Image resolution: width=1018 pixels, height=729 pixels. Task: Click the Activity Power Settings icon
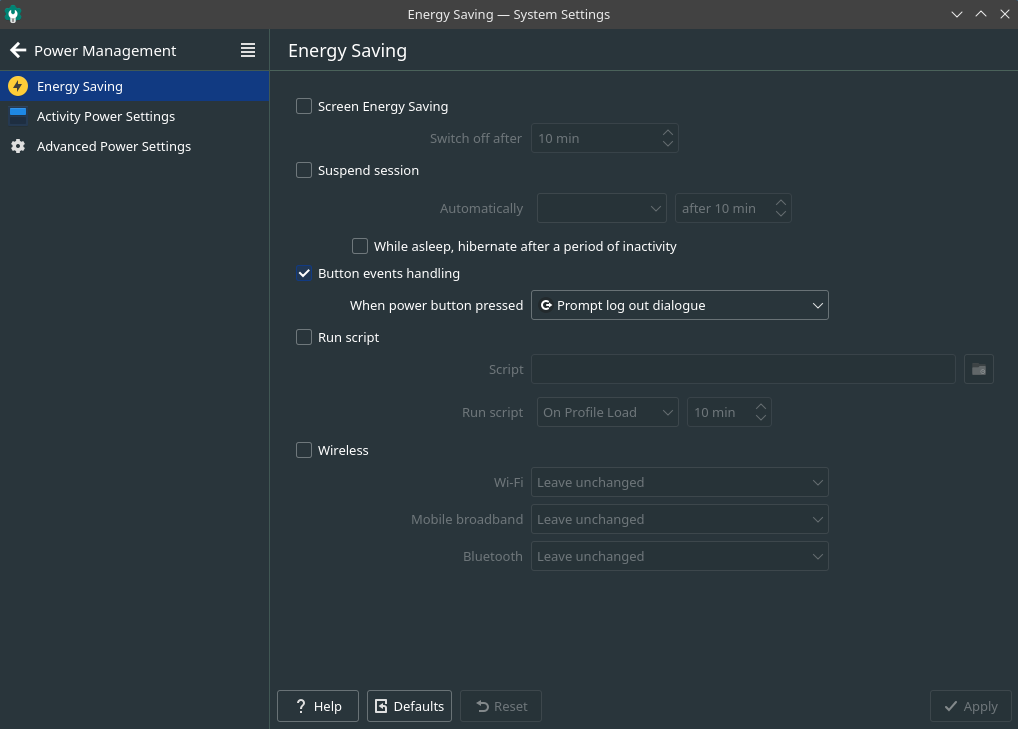18,116
